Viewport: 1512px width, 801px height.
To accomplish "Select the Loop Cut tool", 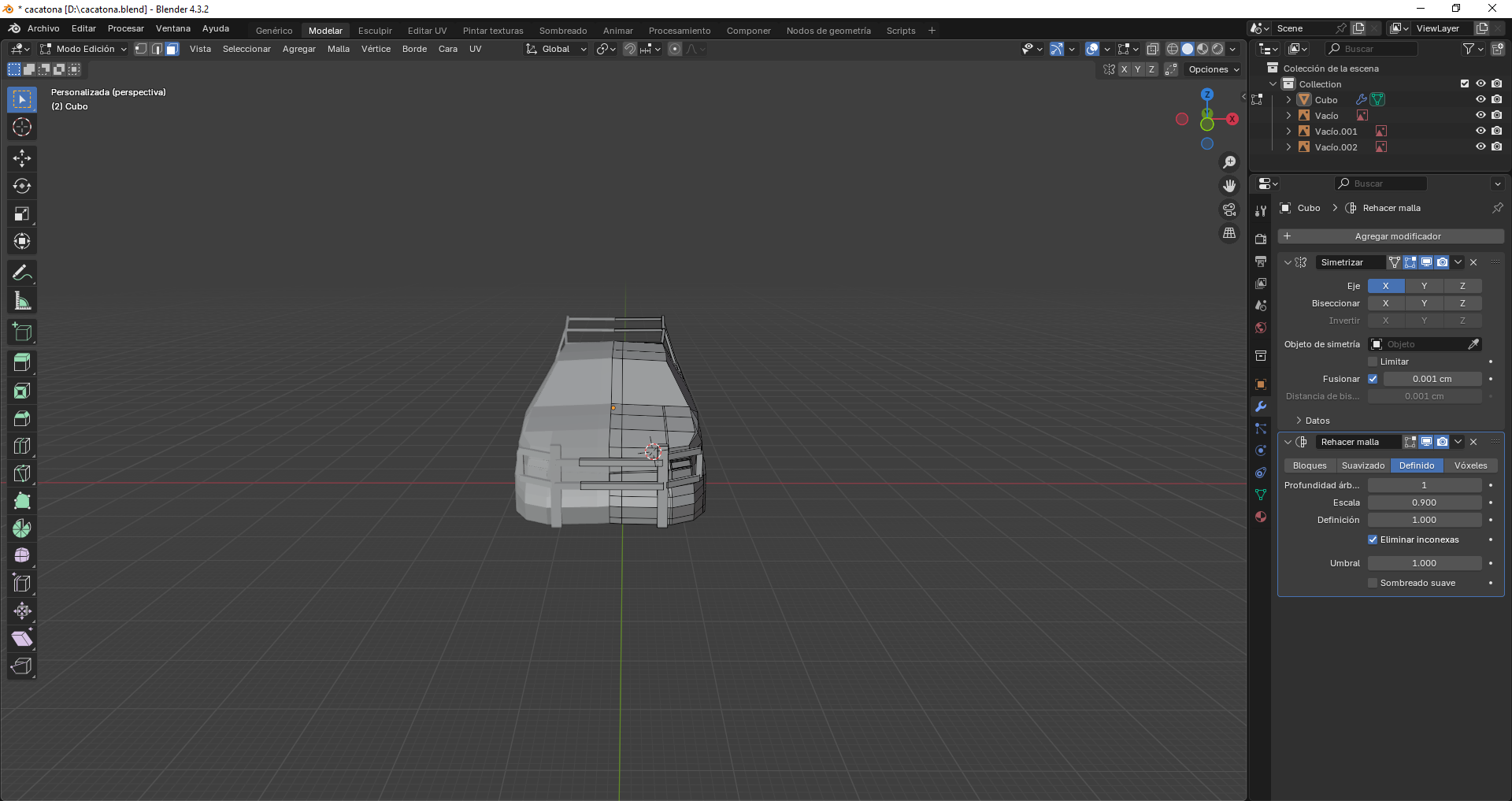I will 22,446.
